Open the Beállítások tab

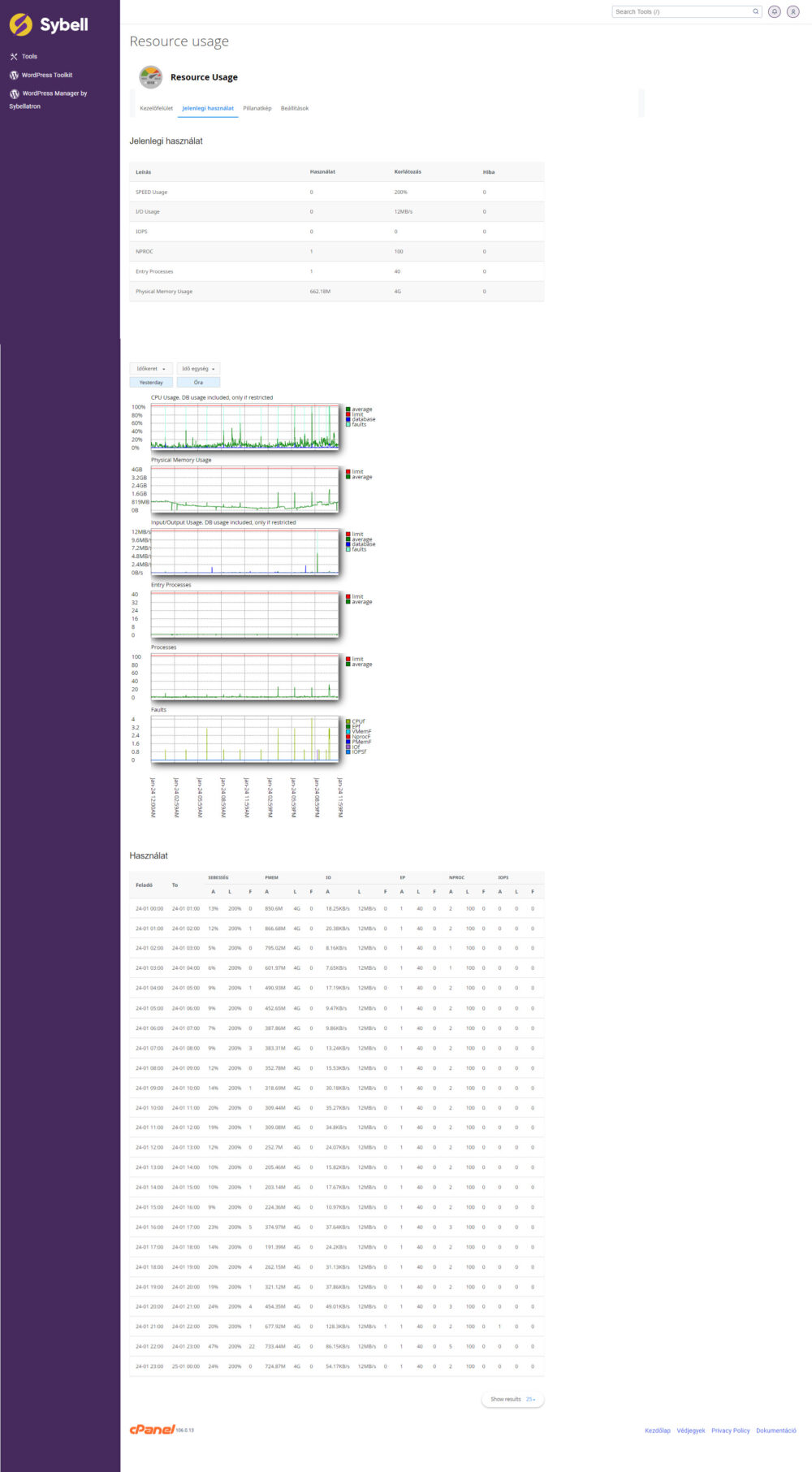pos(295,108)
